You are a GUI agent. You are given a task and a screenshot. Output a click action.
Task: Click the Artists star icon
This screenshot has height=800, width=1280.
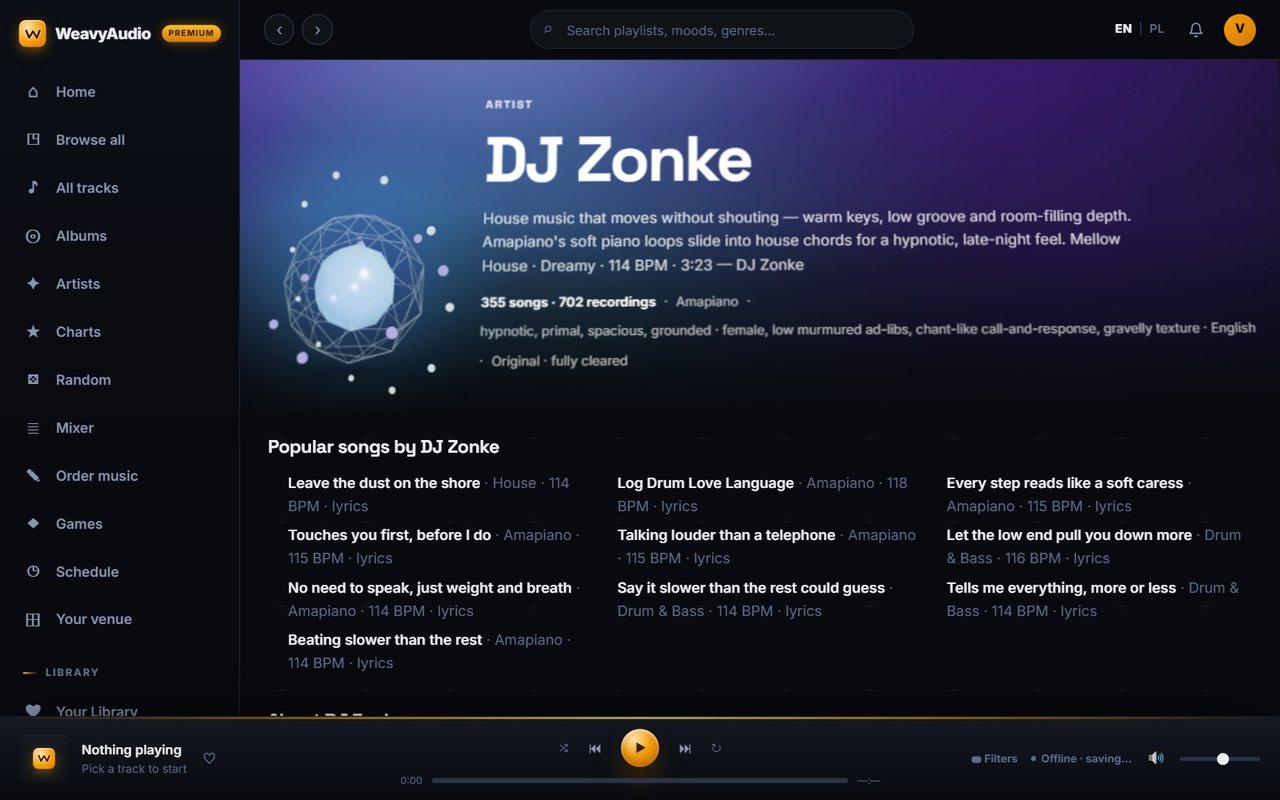pyautogui.click(x=33, y=284)
